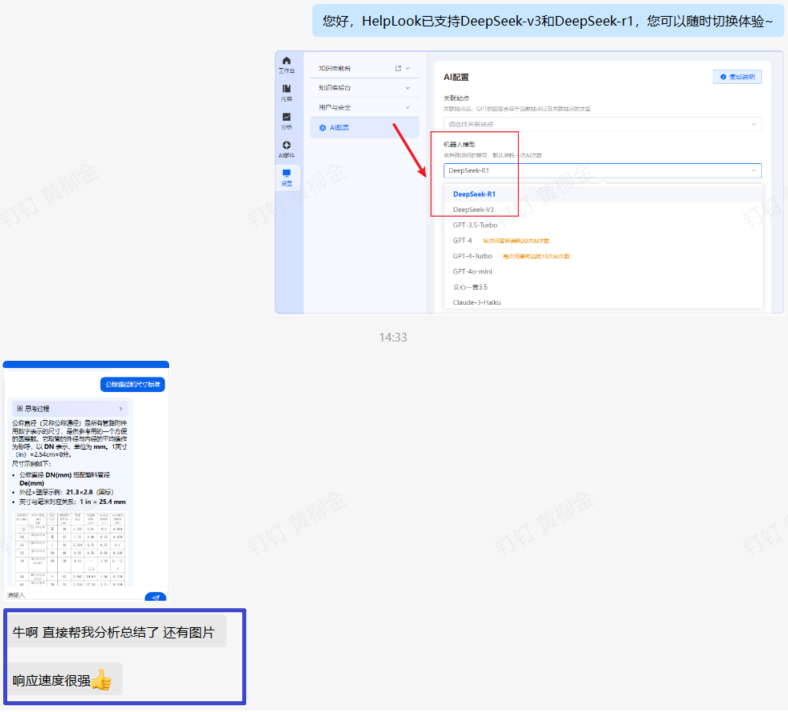
Task: Click the 请输入 message input field
Action: coord(74,595)
